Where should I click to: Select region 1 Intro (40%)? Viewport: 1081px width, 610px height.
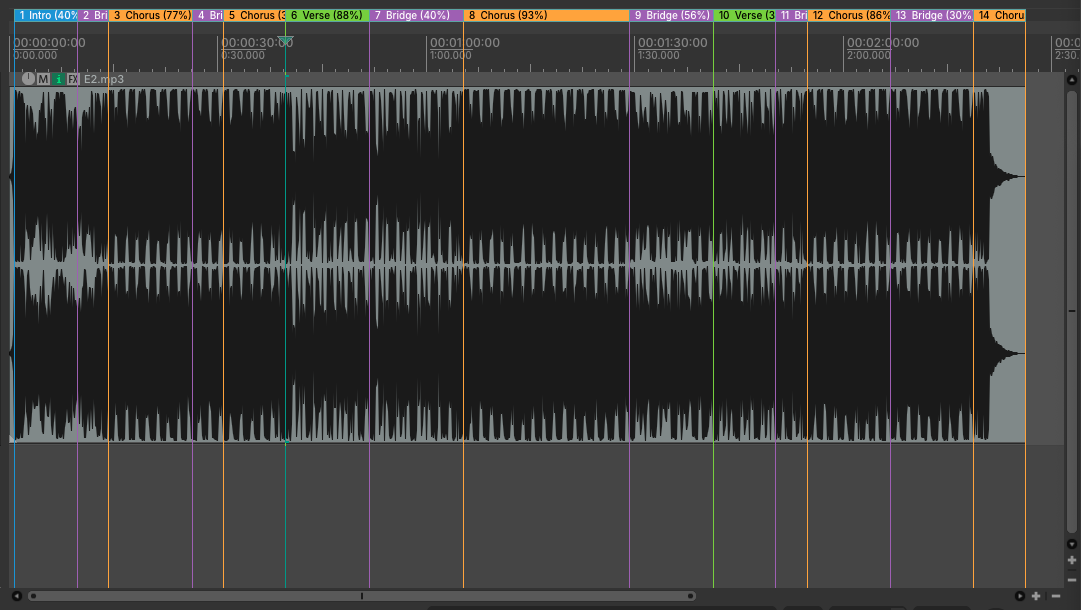coord(46,15)
